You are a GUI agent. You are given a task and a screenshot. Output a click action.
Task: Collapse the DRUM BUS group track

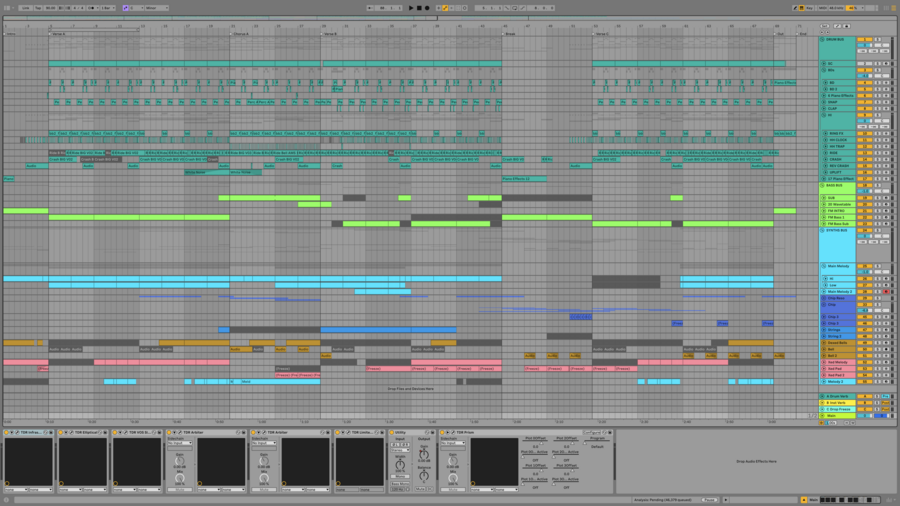823,39
